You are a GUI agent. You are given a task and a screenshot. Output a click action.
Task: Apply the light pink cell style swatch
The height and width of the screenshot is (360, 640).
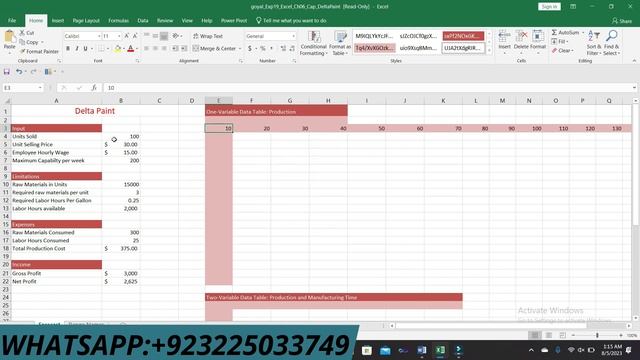375,48
